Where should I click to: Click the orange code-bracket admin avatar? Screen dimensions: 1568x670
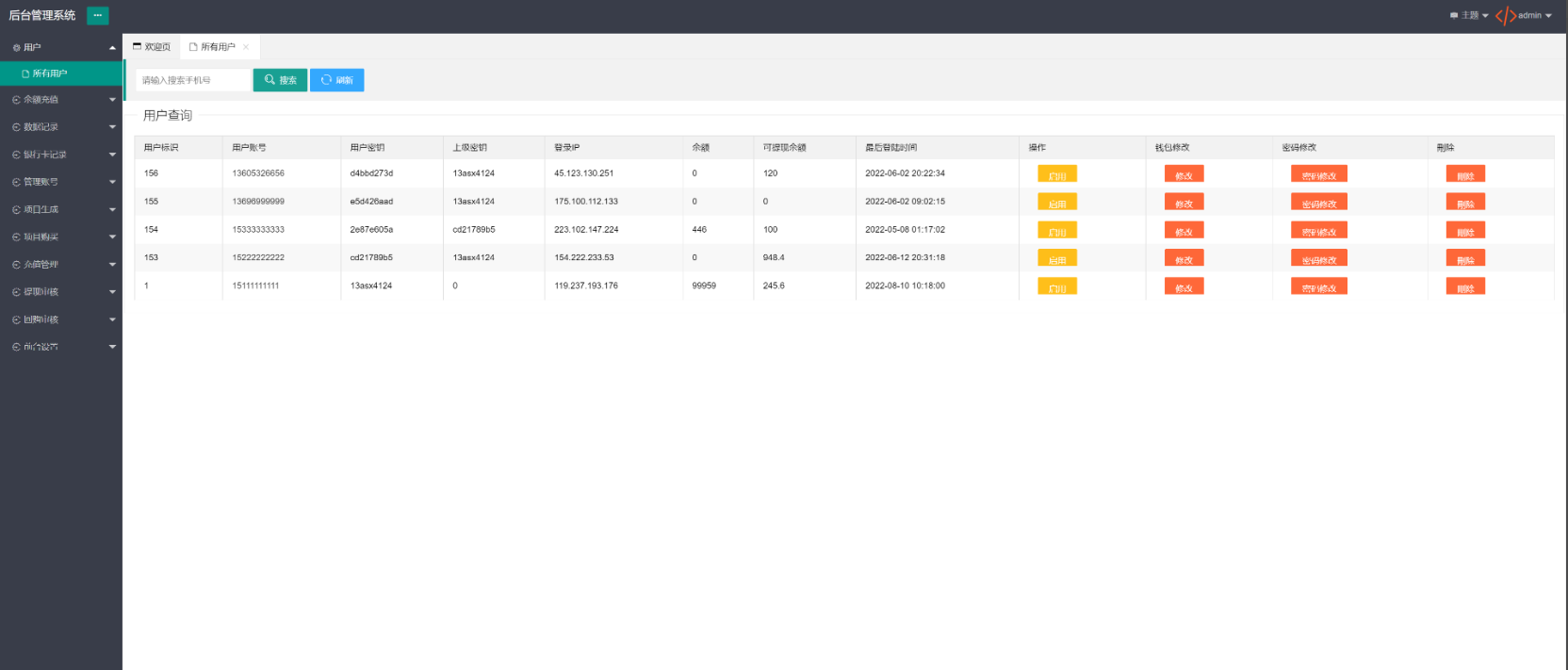pyautogui.click(x=1505, y=16)
